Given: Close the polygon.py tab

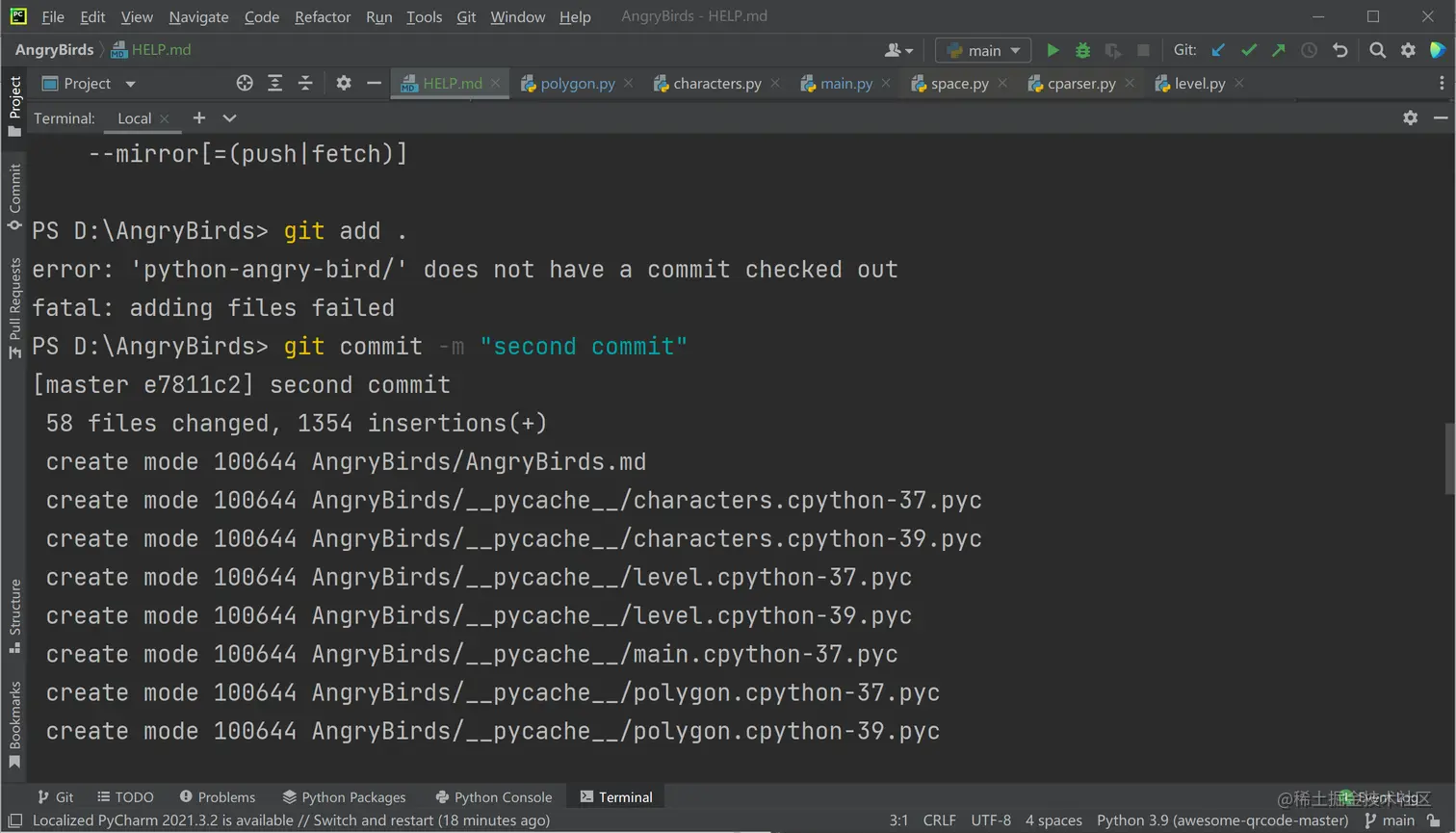Looking at the screenshot, I should coord(629,84).
